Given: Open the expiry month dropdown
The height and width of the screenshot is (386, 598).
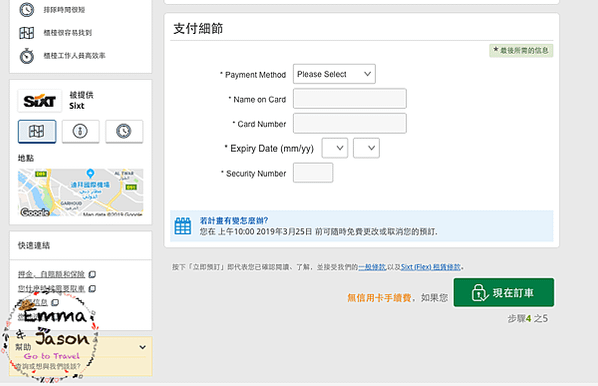Looking at the screenshot, I should tap(335, 148).
